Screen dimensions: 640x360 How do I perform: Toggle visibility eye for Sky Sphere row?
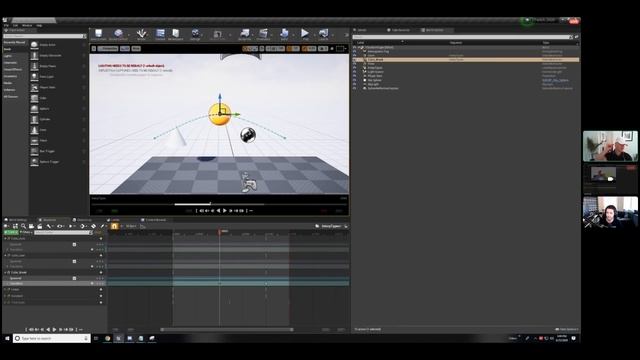click(354, 80)
